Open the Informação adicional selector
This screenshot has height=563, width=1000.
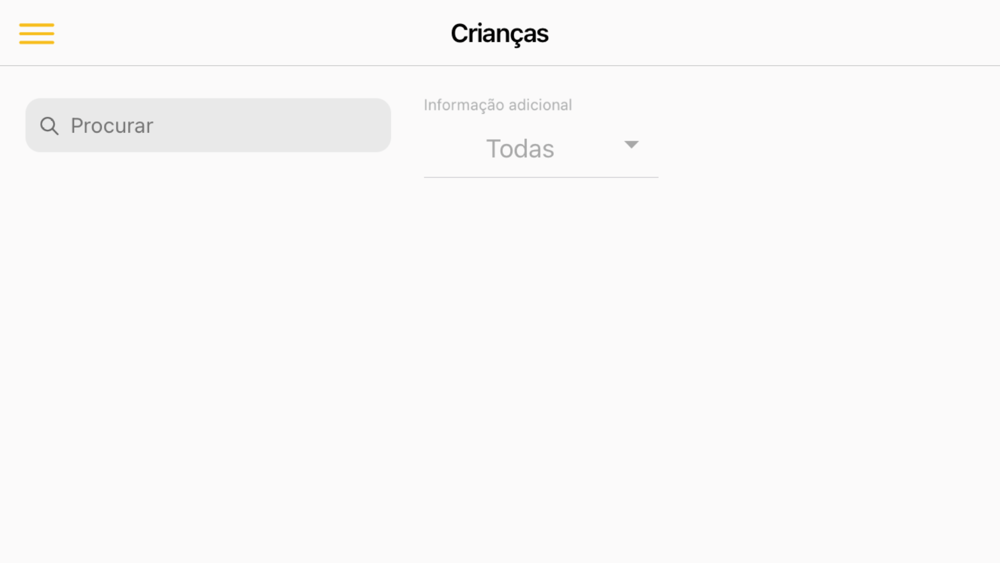pyautogui.click(x=541, y=149)
